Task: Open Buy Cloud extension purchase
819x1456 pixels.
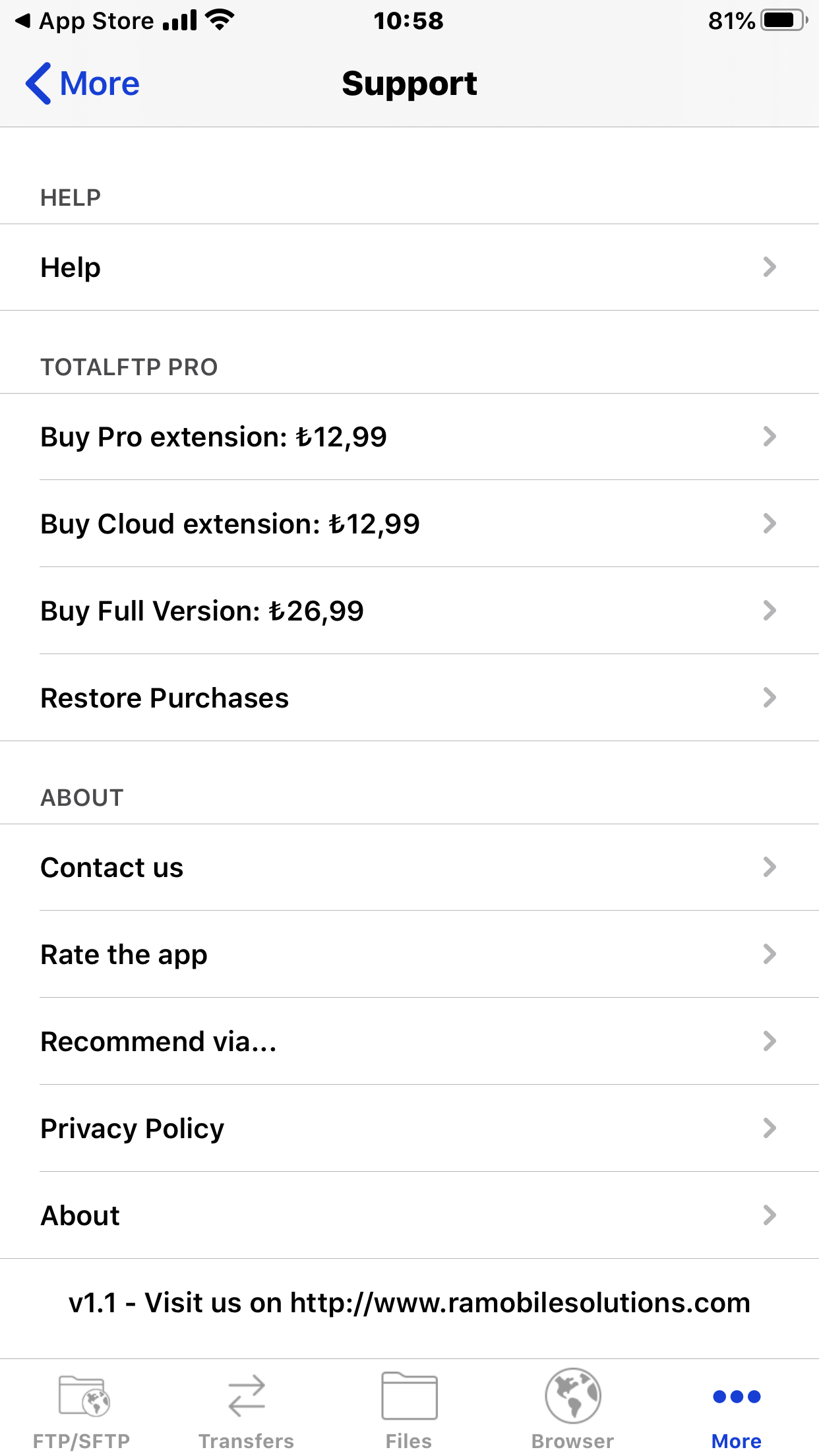Action: pos(409,524)
